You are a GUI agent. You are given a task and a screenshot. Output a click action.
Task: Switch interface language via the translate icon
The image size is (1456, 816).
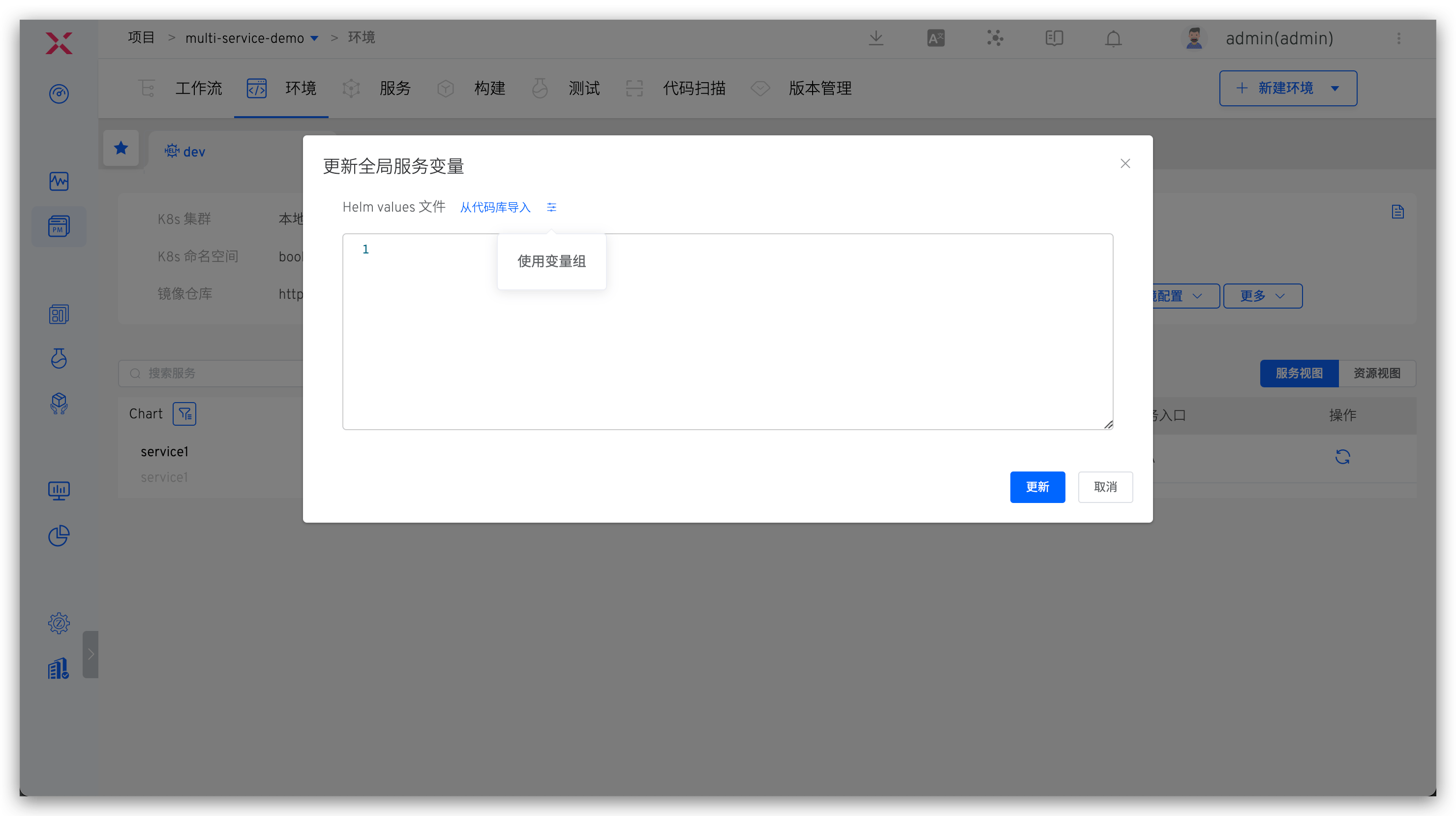pyautogui.click(x=936, y=38)
